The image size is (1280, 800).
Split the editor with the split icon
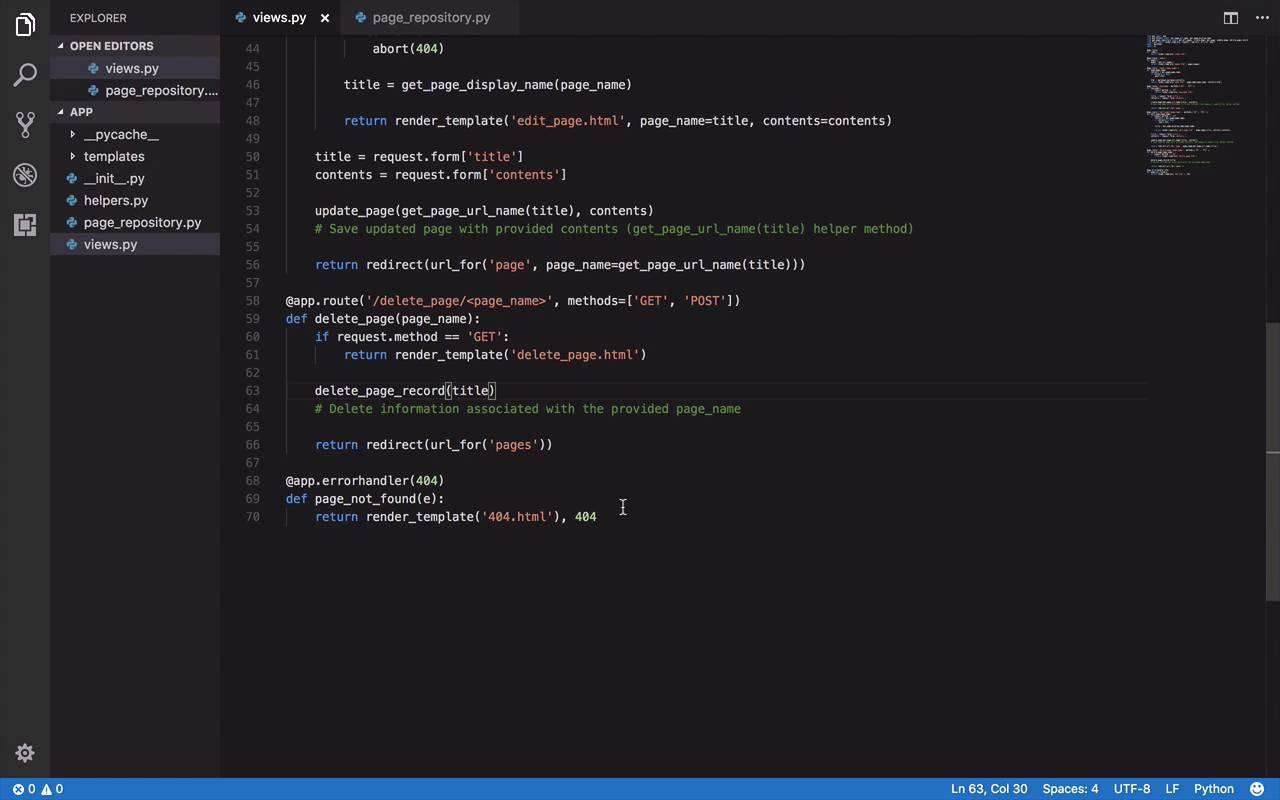tap(1231, 17)
